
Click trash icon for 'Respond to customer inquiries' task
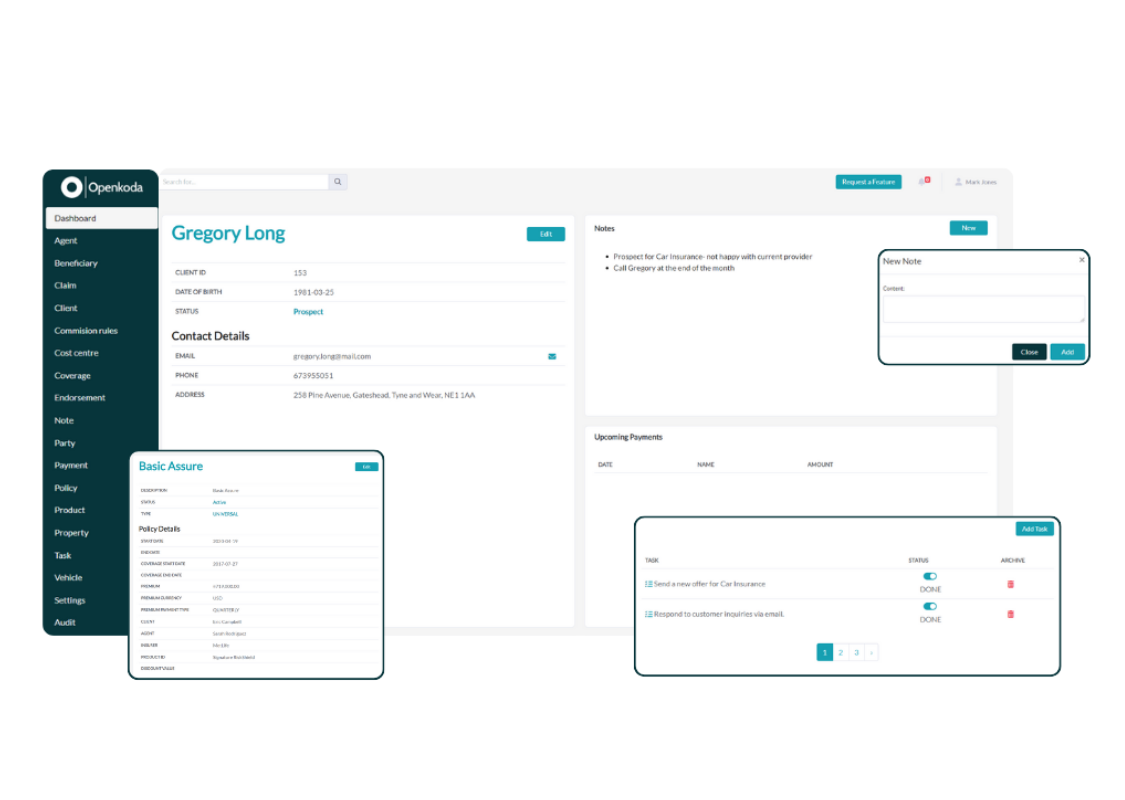click(1010, 614)
